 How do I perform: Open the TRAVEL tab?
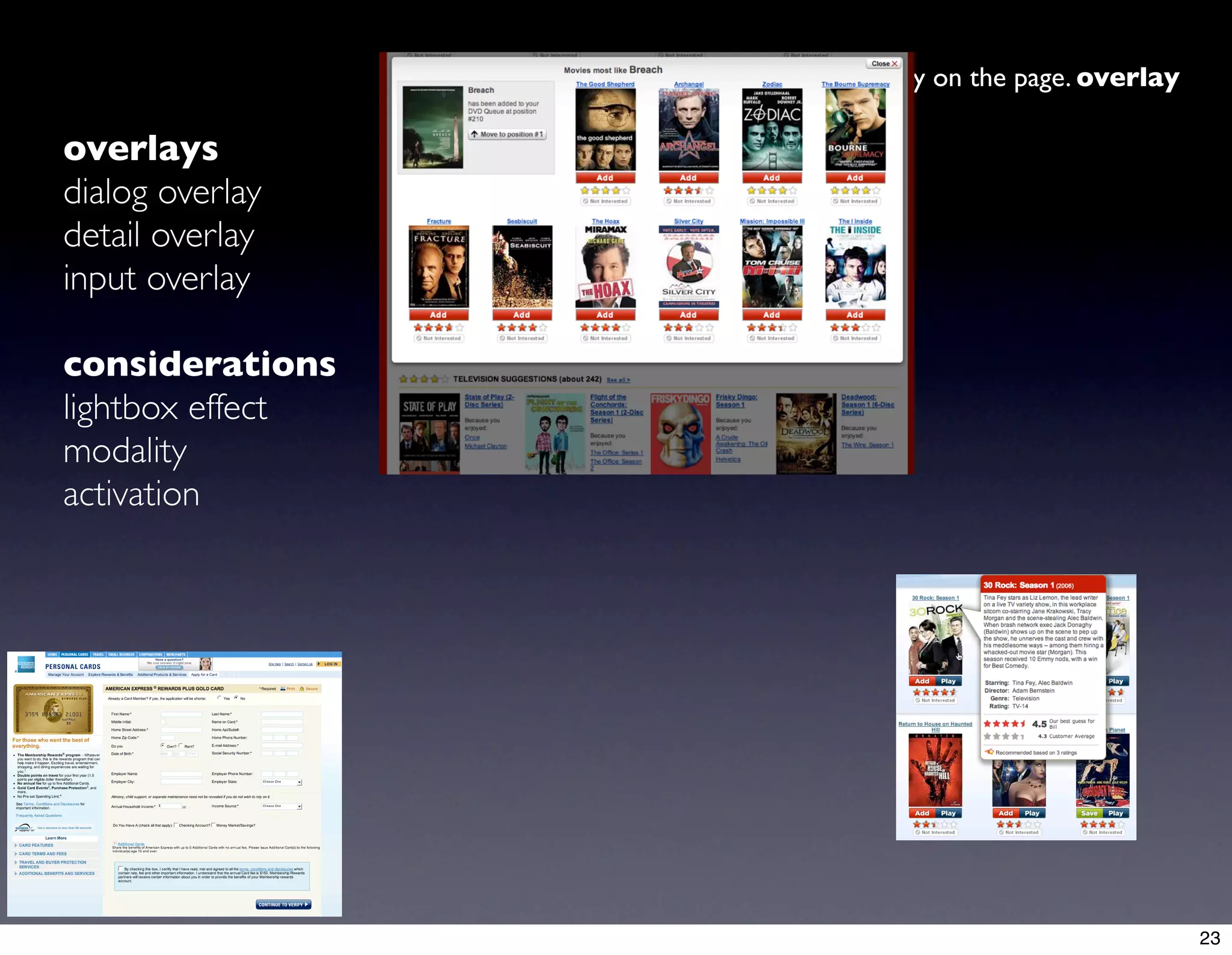[98, 654]
